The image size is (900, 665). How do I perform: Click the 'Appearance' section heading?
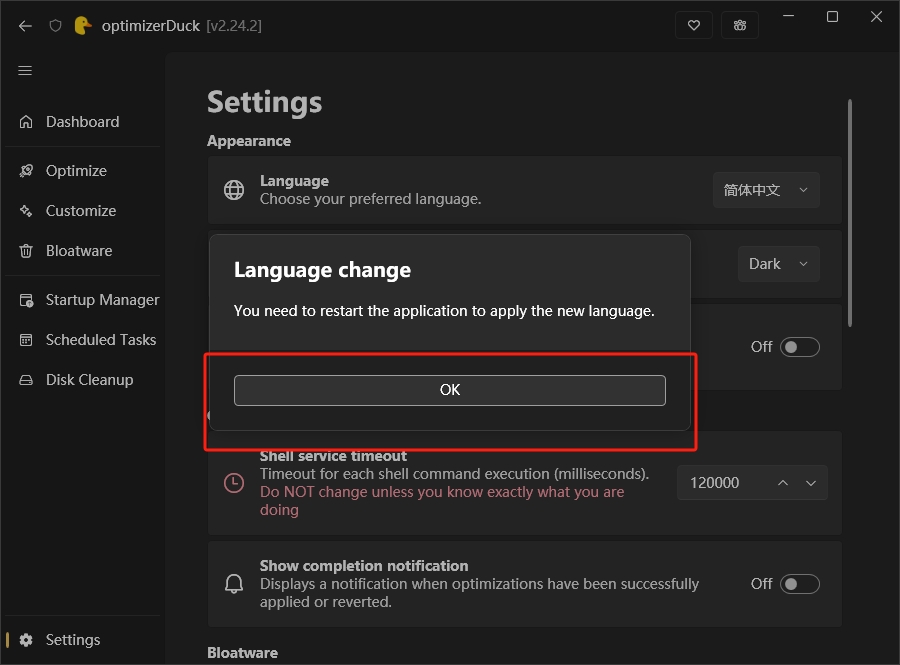tap(249, 141)
